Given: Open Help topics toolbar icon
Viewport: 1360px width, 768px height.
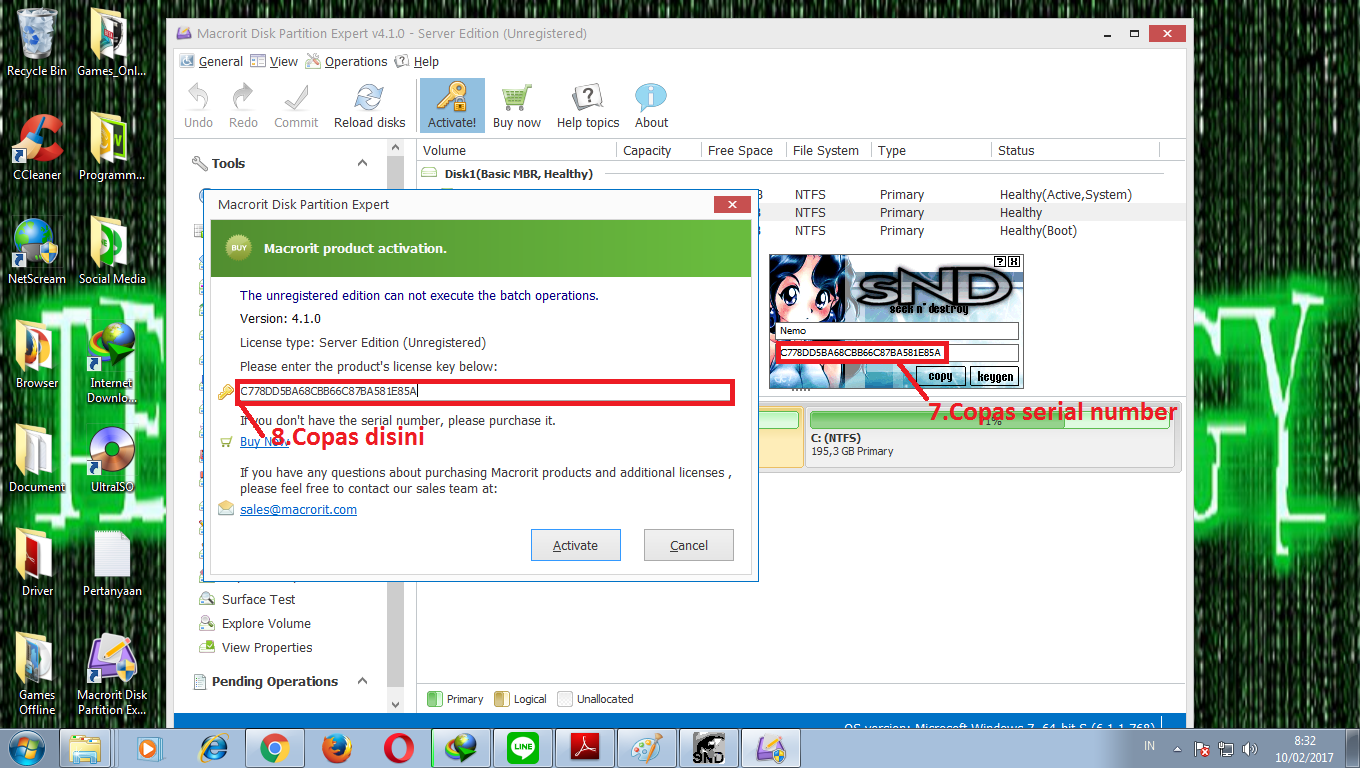Looking at the screenshot, I should (x=588, y=98).
